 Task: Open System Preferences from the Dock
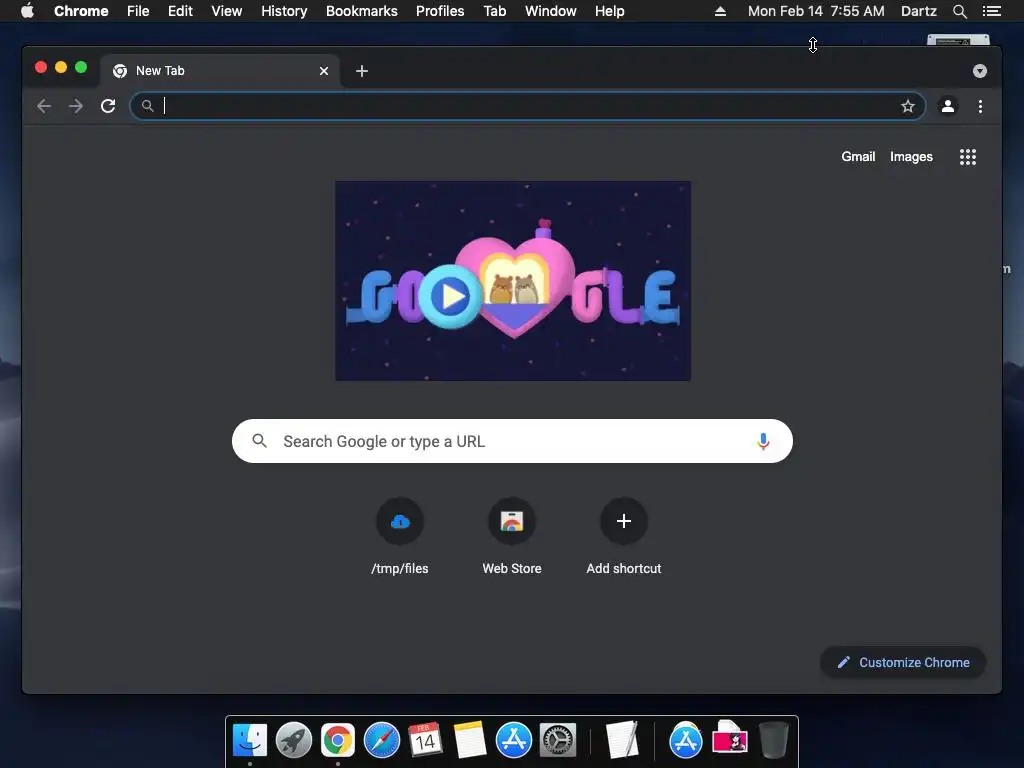[x=558, y=740]
